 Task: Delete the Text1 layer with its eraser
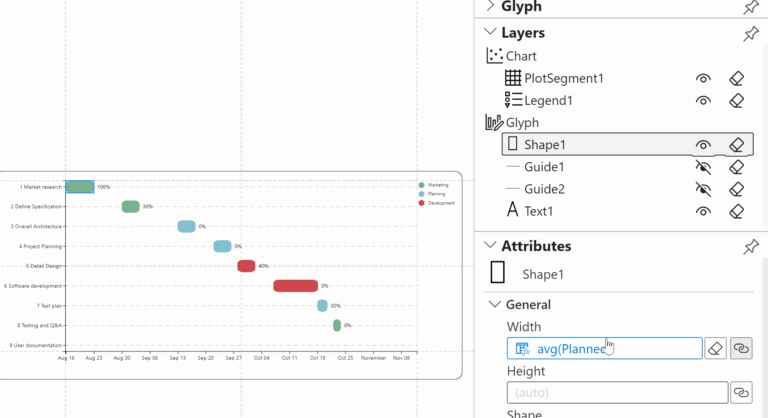tap(736, 211)
